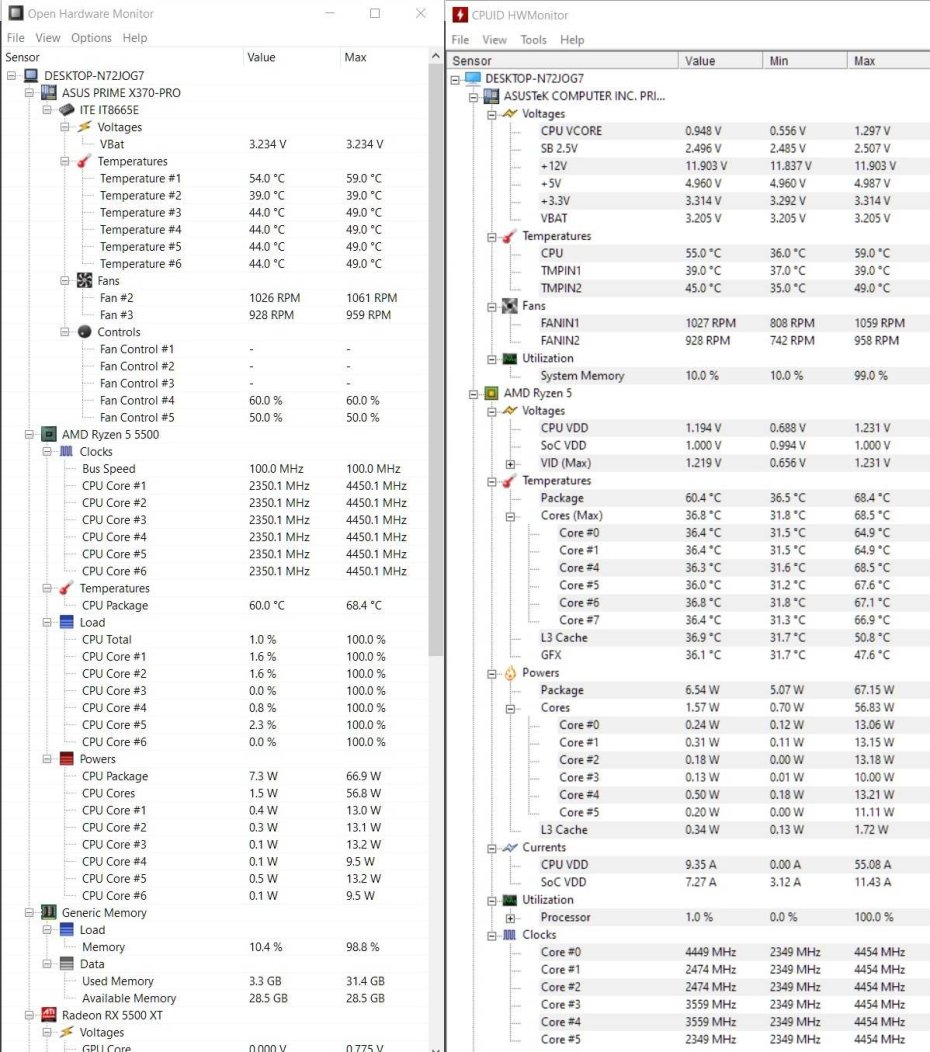Collapse the Powers Cores group in HWMonitor
Viewport: 930px width, 1052px height.
point(511,708)
